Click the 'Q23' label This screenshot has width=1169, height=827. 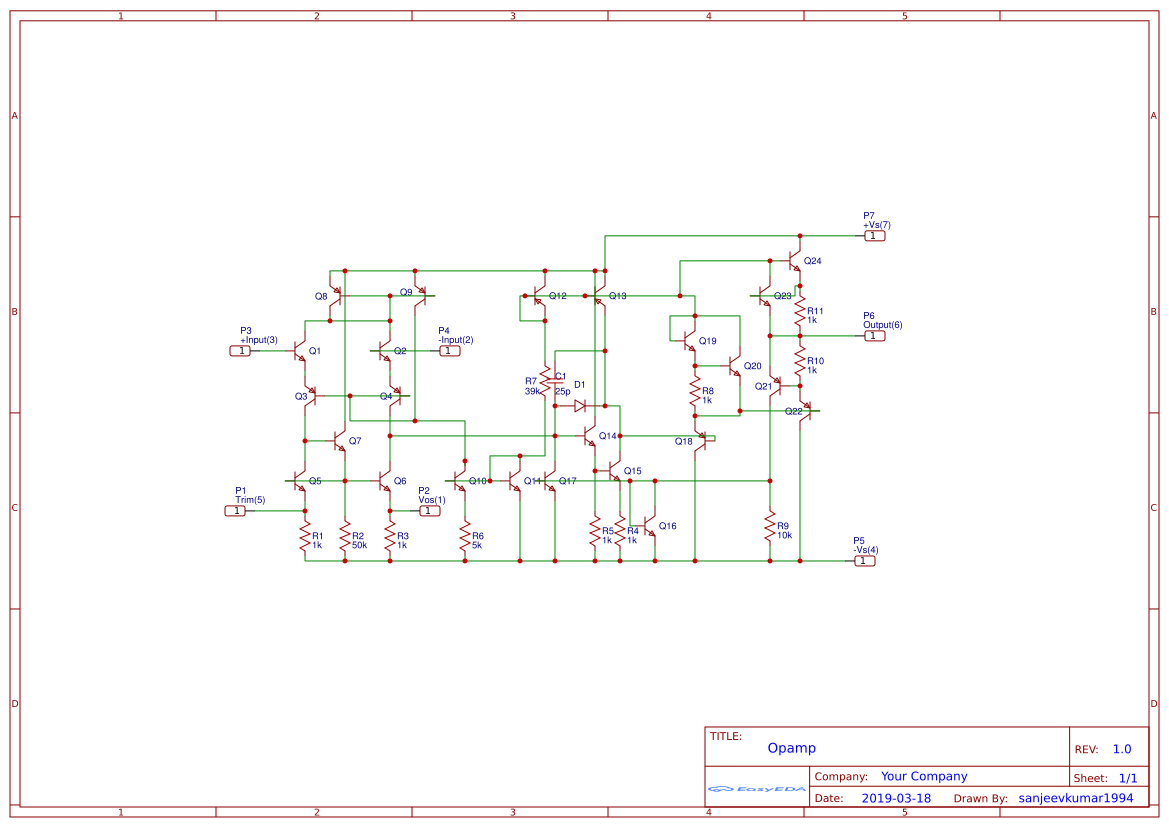pos(783,296)
